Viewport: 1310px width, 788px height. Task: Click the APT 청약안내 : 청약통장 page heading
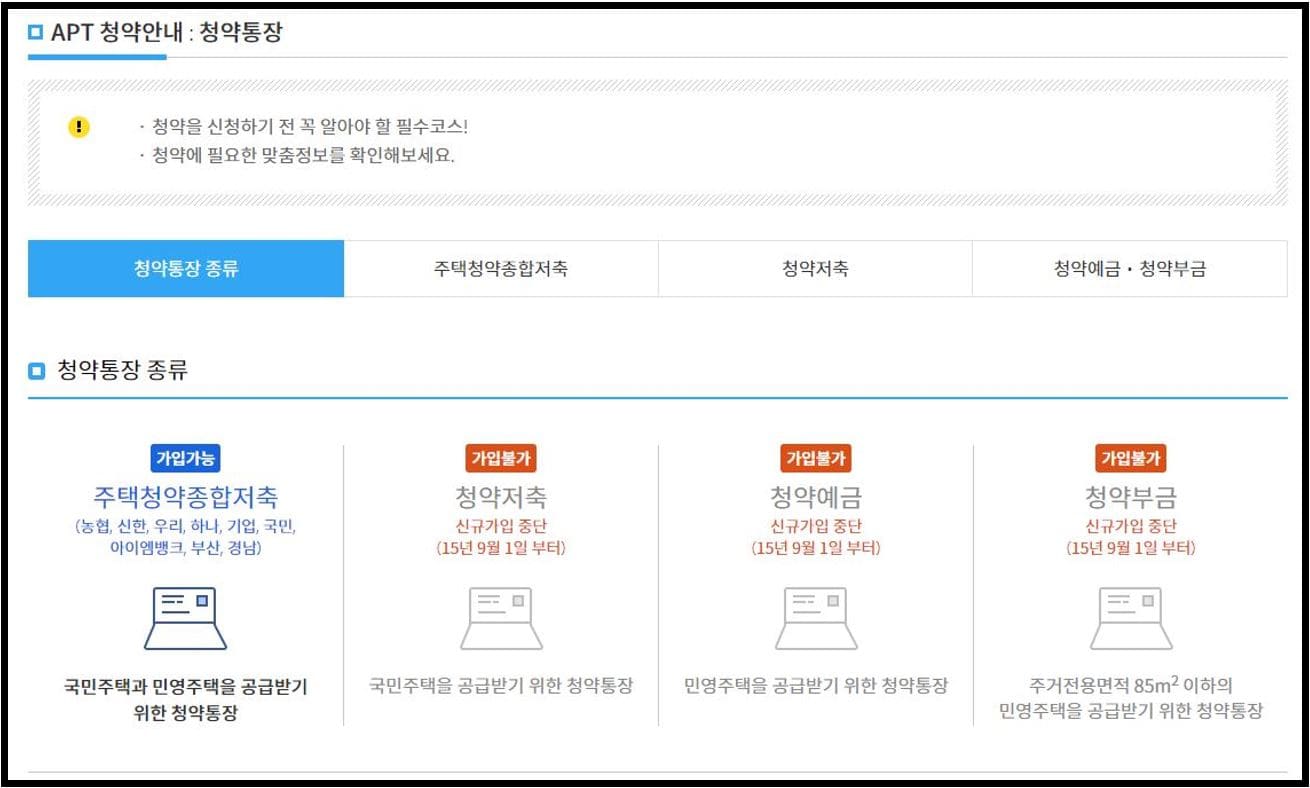[x=167, y=32]
